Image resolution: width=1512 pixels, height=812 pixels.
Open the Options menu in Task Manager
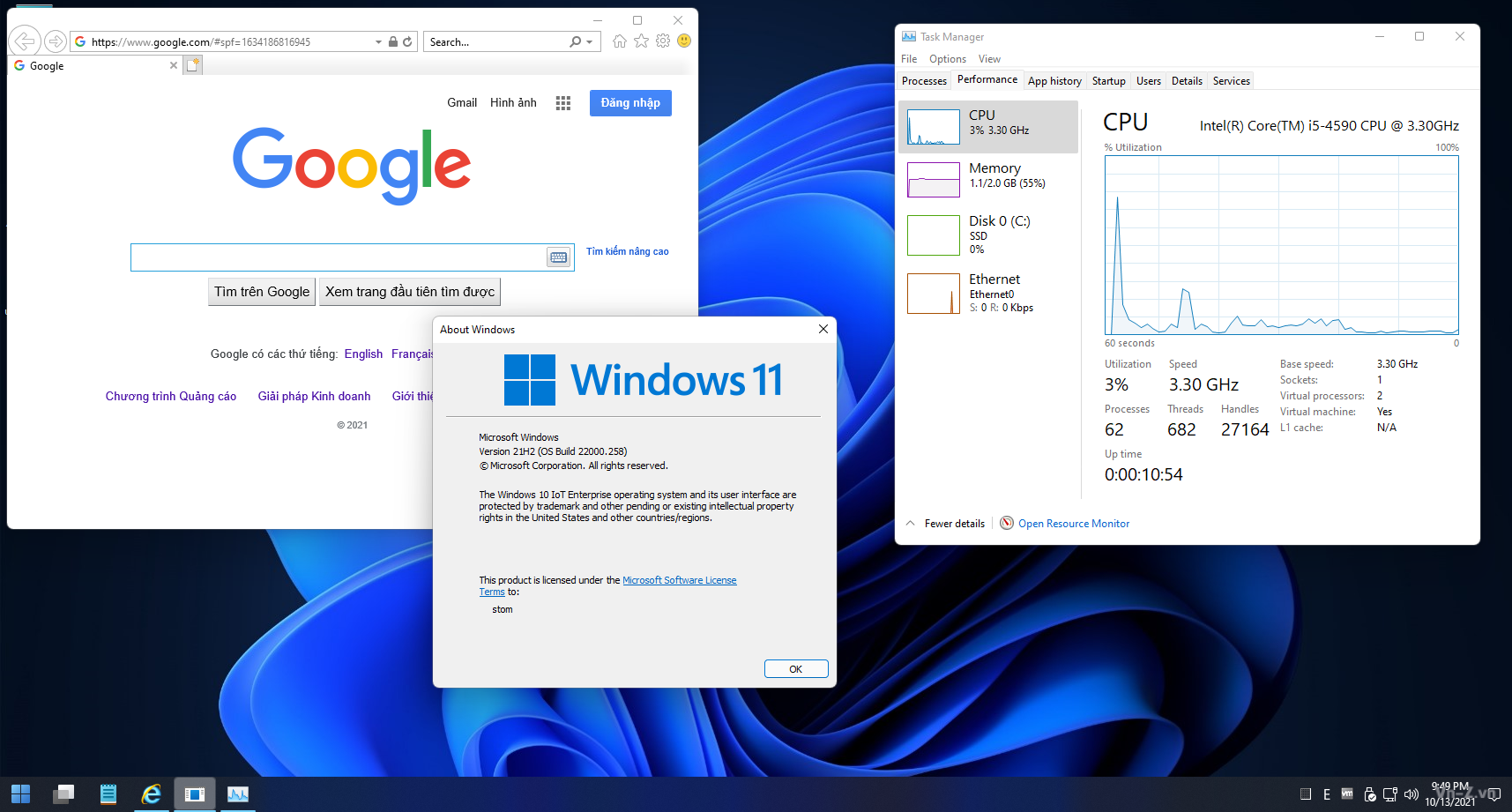point(948,59)
